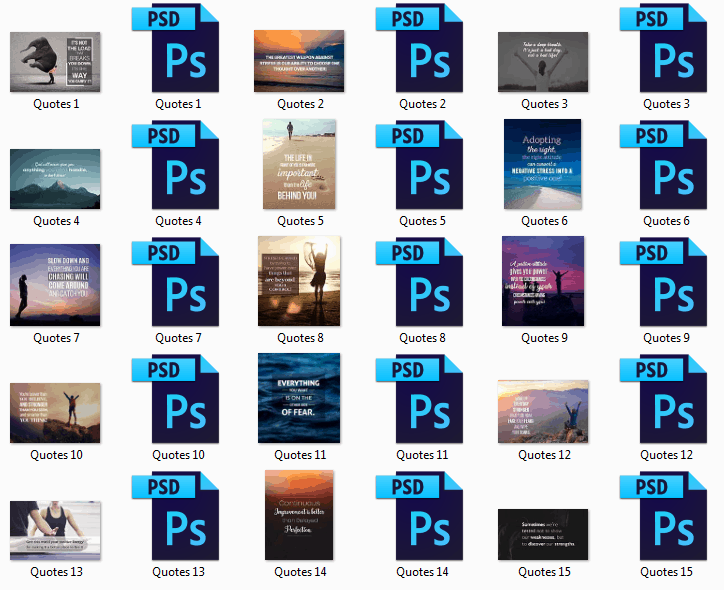Click the Quotes 9 label under PSD icon
Image resolution: width=724 pixels, height=590 pixels.
[666, 338]
